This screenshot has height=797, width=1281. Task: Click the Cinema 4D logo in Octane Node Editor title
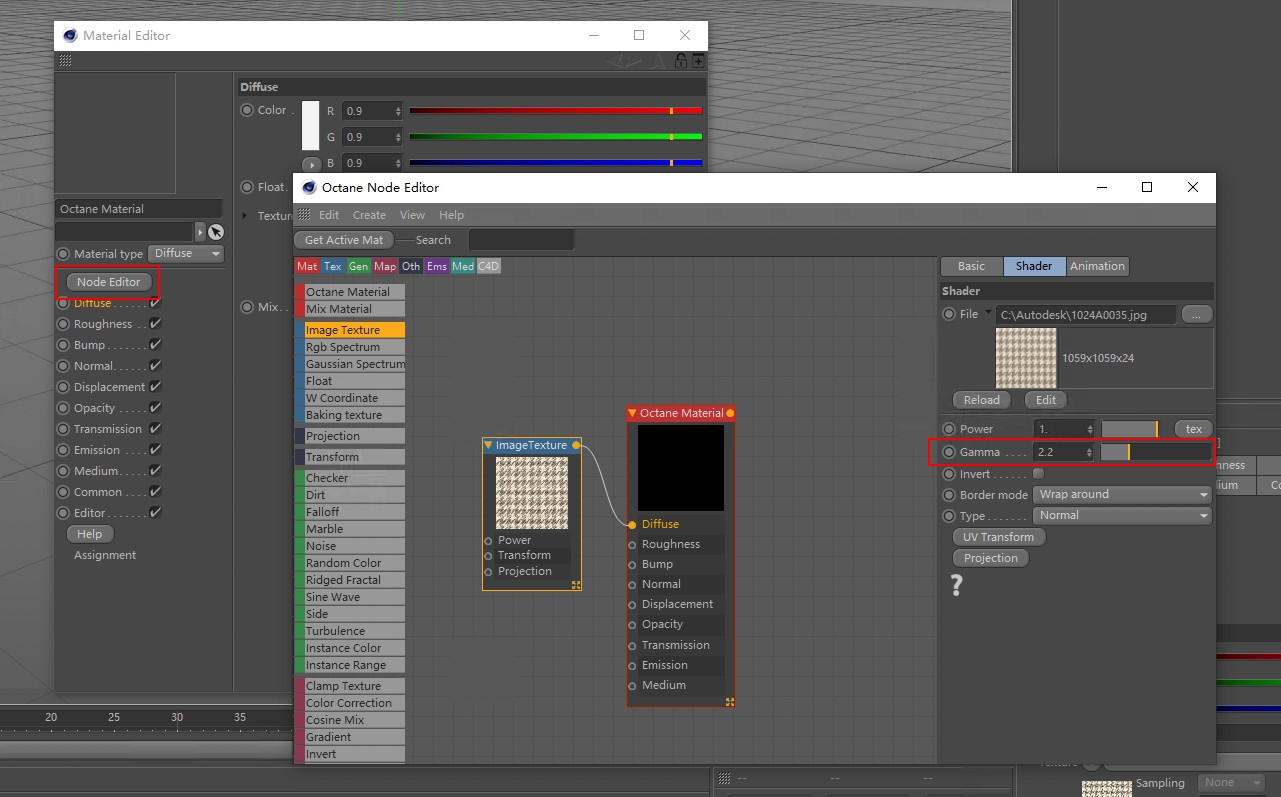coord(308,187)
